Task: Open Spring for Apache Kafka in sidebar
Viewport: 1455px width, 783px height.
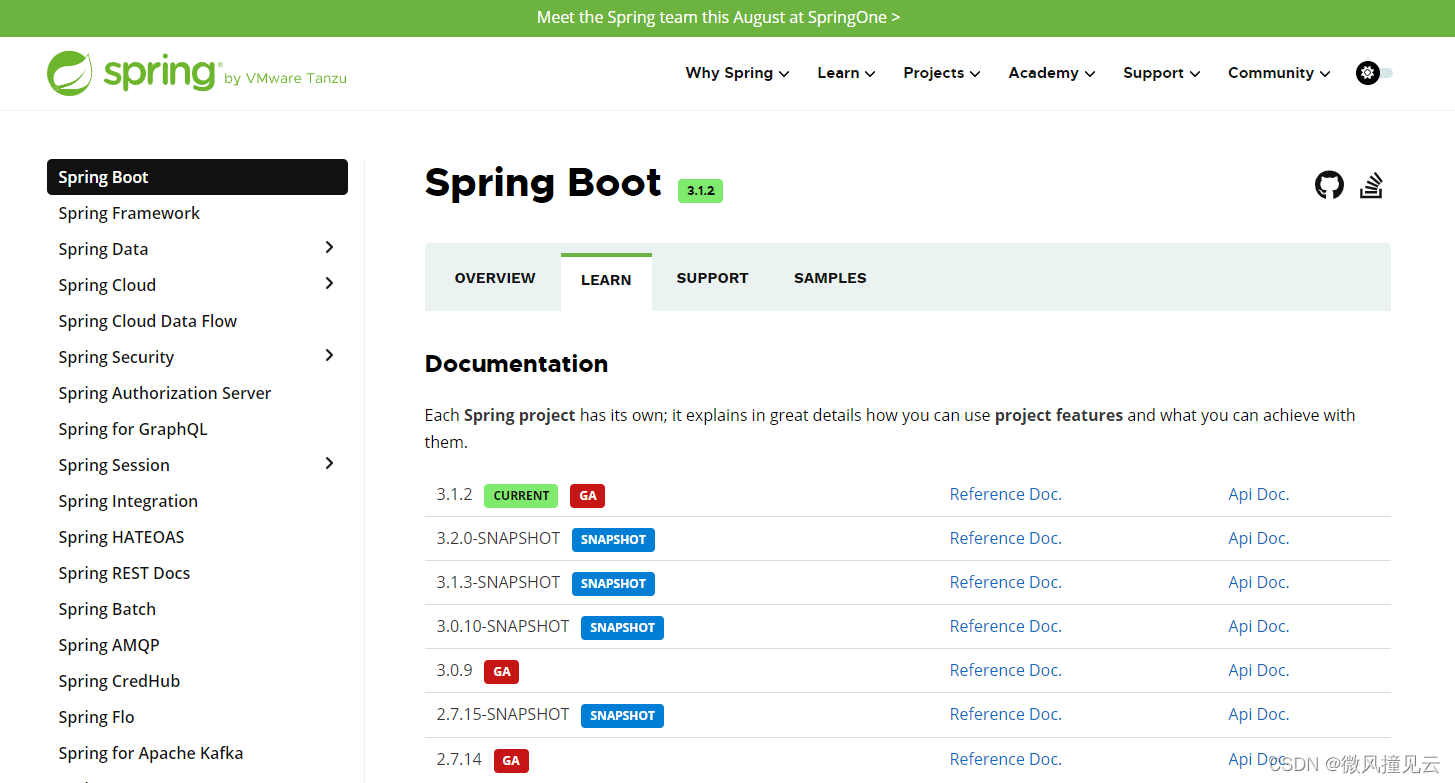Action: pos(150,753)
